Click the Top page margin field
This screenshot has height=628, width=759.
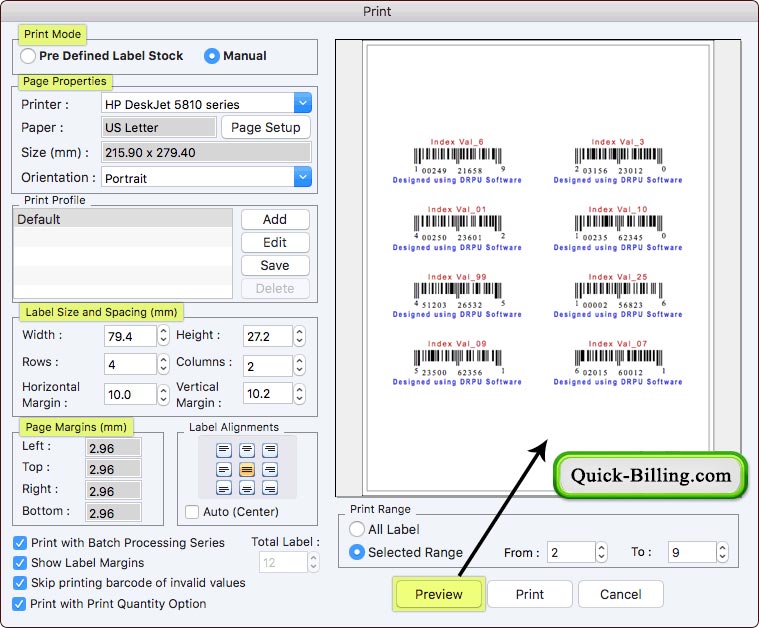[x=113, y=469]
